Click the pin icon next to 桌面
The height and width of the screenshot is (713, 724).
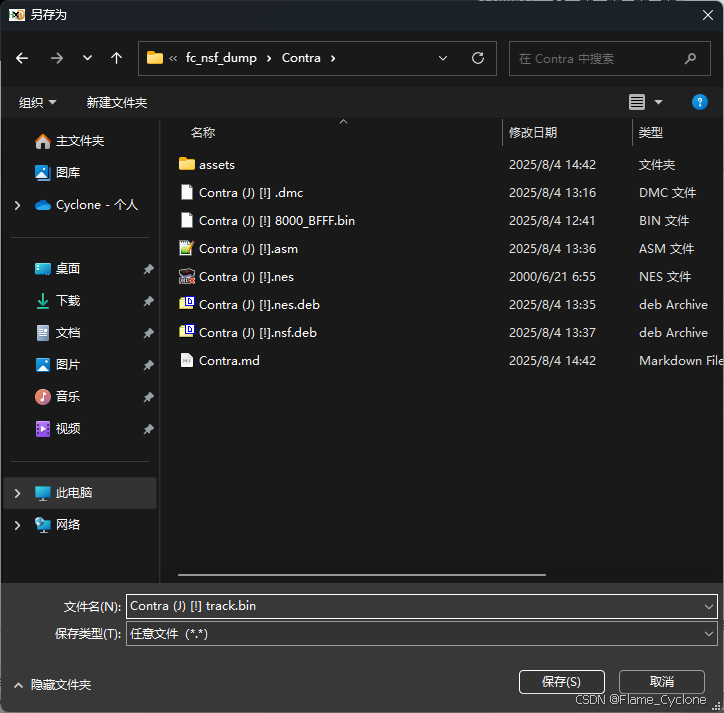(148, 269)
